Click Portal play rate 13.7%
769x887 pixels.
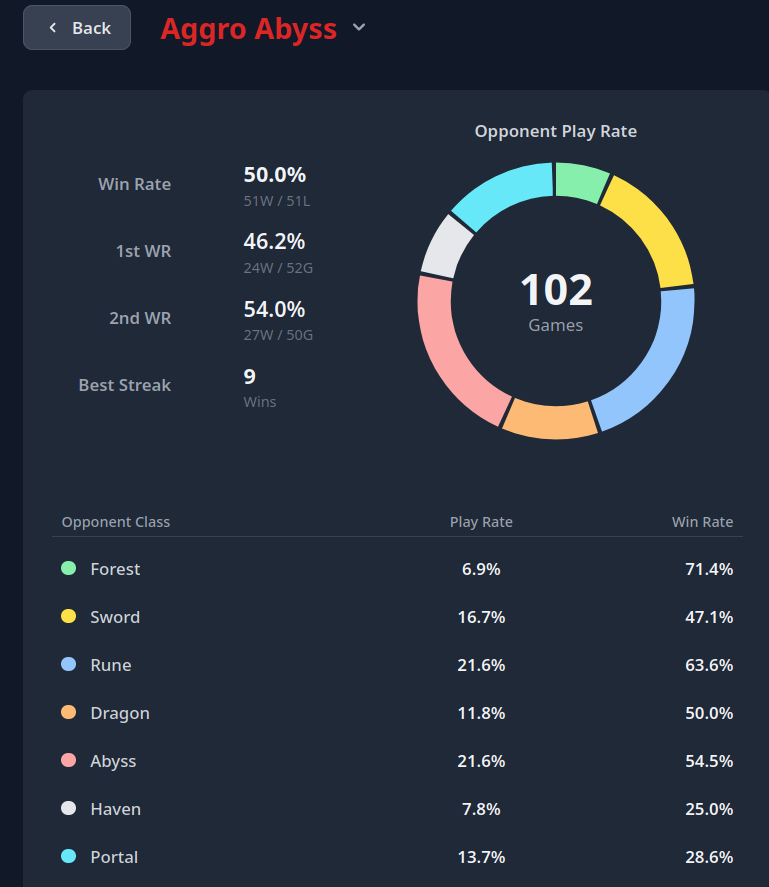point(481,858)
